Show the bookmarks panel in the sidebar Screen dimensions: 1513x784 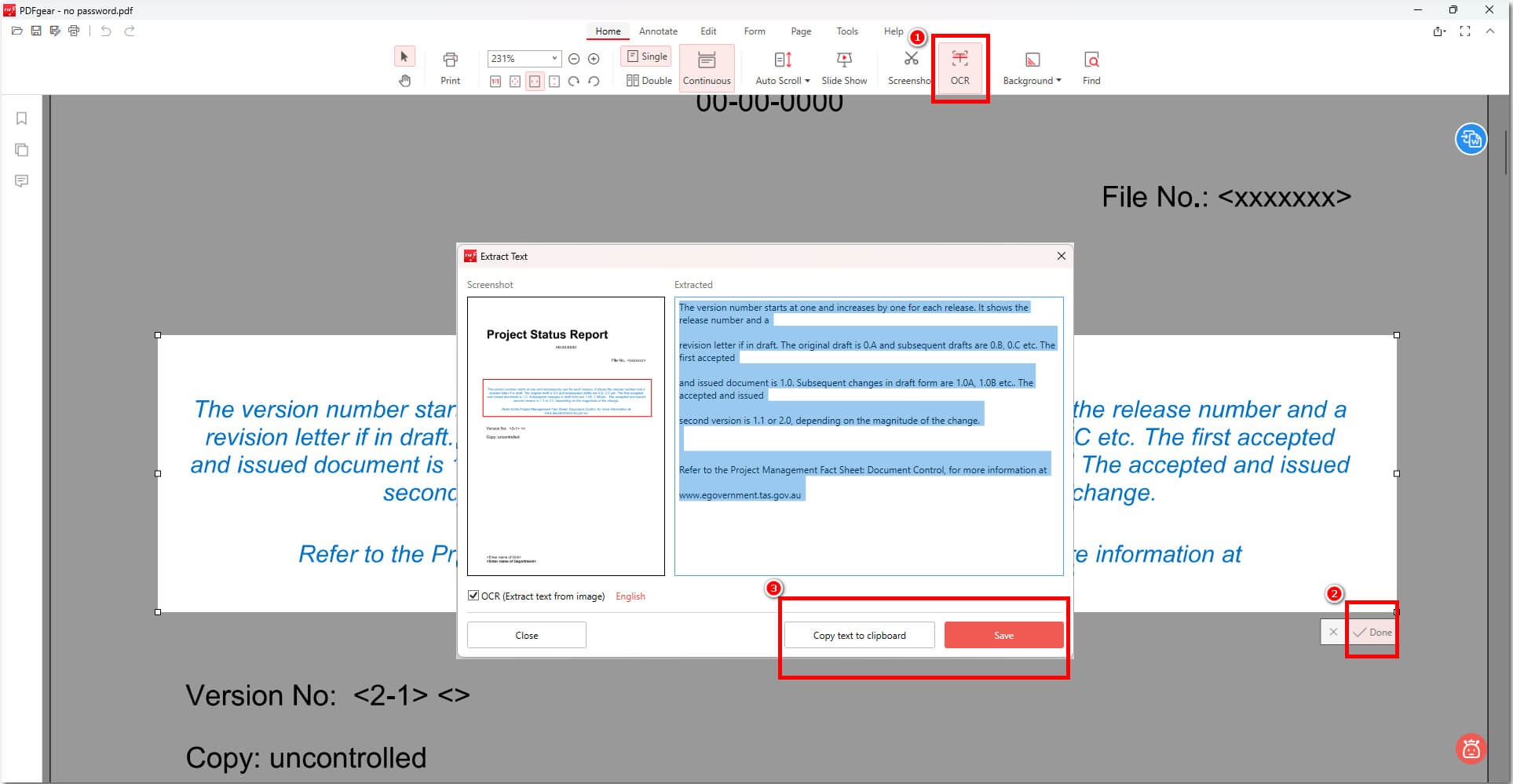[21, 119]
